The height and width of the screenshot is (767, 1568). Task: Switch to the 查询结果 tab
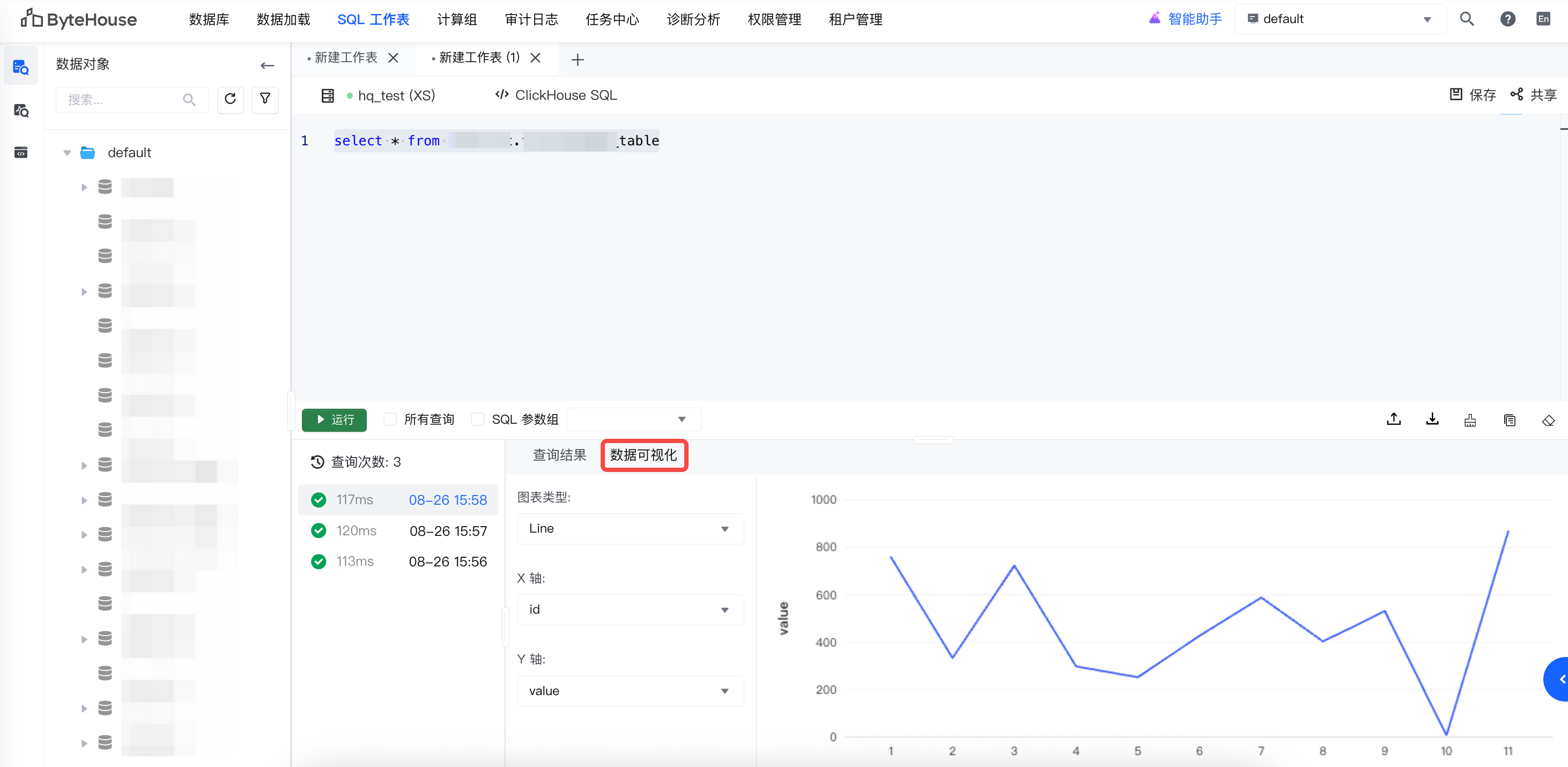point(559,455)
